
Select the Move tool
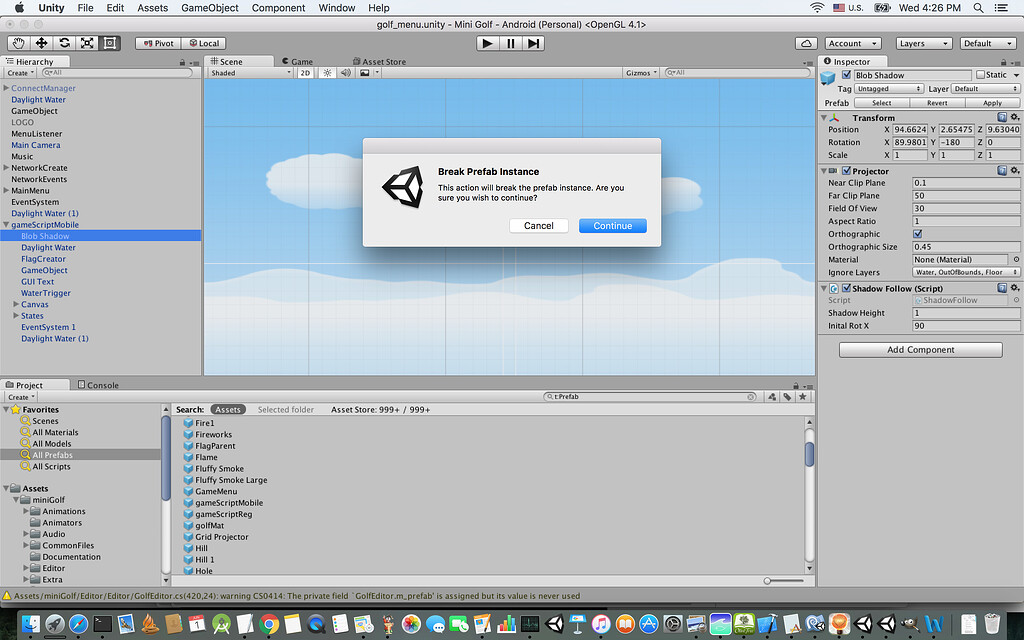(x=40, y=43)
